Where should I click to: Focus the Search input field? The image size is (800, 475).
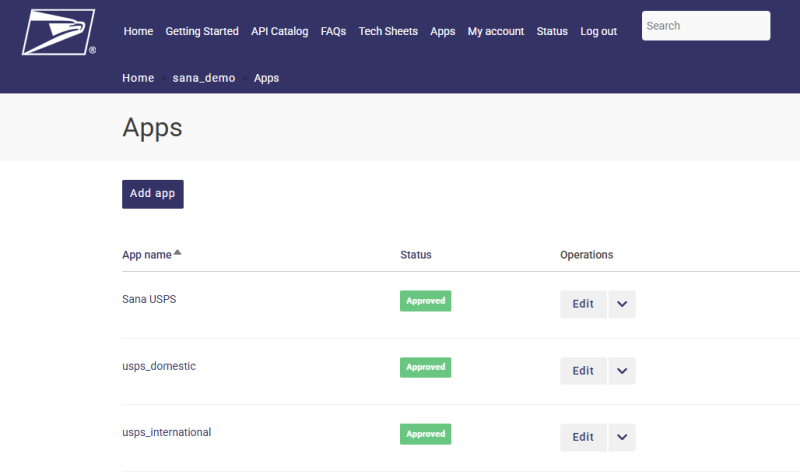706,26
